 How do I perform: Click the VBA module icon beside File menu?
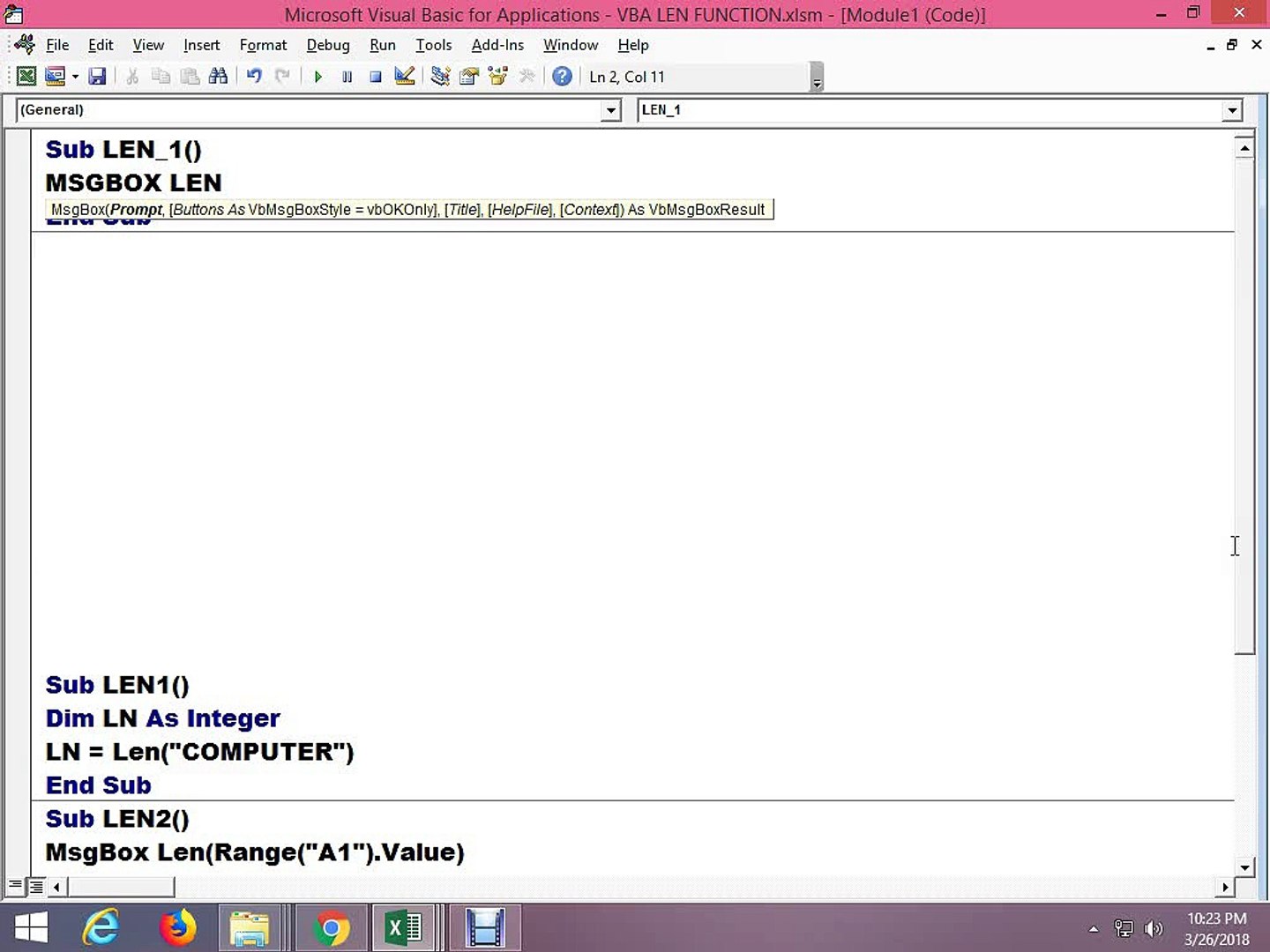click(25, 45)
